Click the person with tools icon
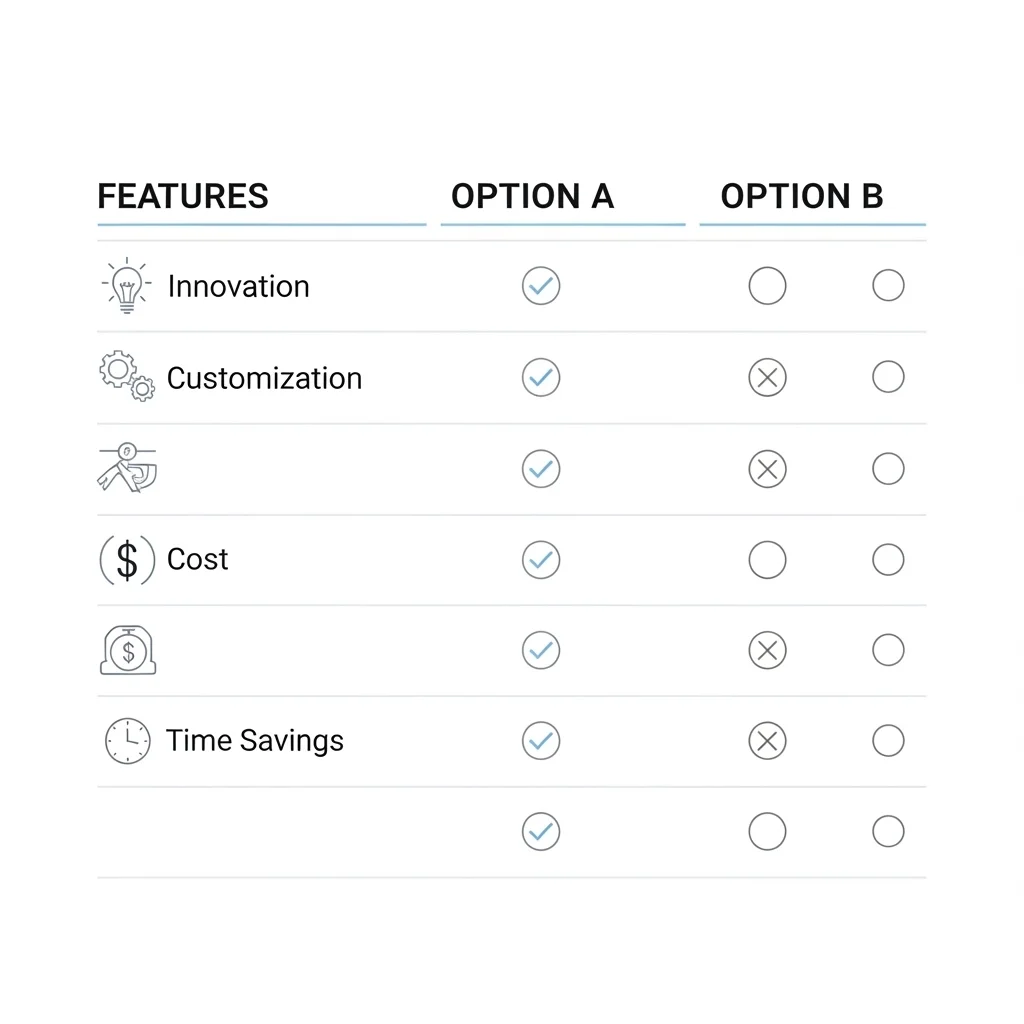 pyautogui.click(x=128, y=468)
